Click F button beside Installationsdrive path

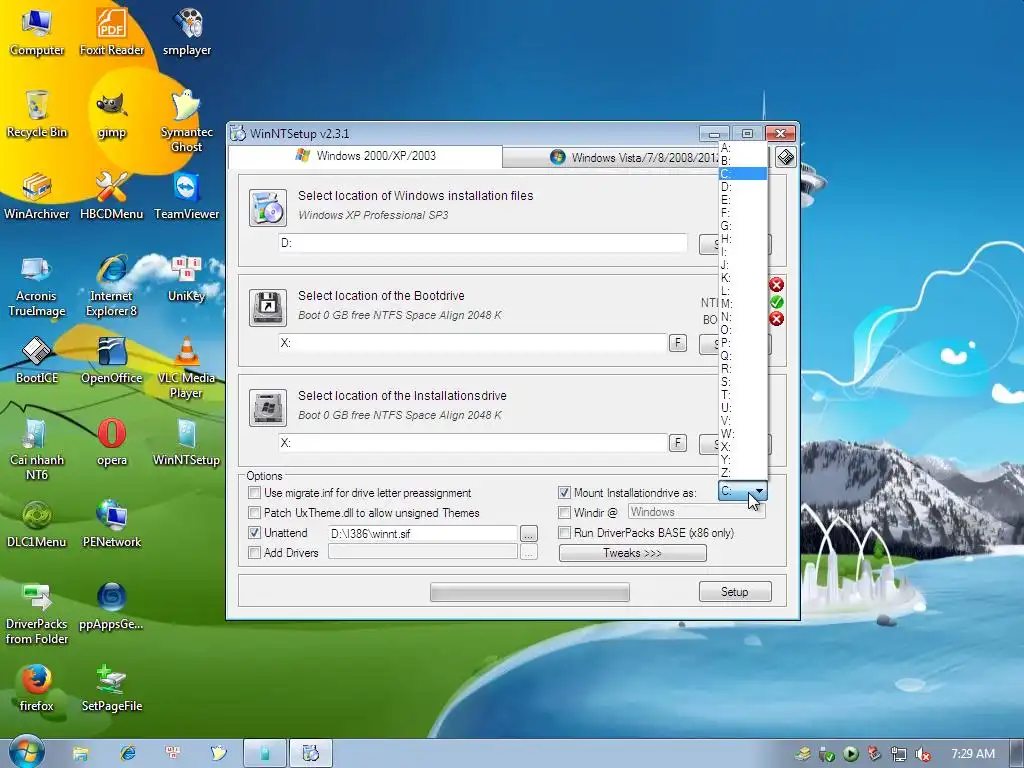[x=677, y=443]
